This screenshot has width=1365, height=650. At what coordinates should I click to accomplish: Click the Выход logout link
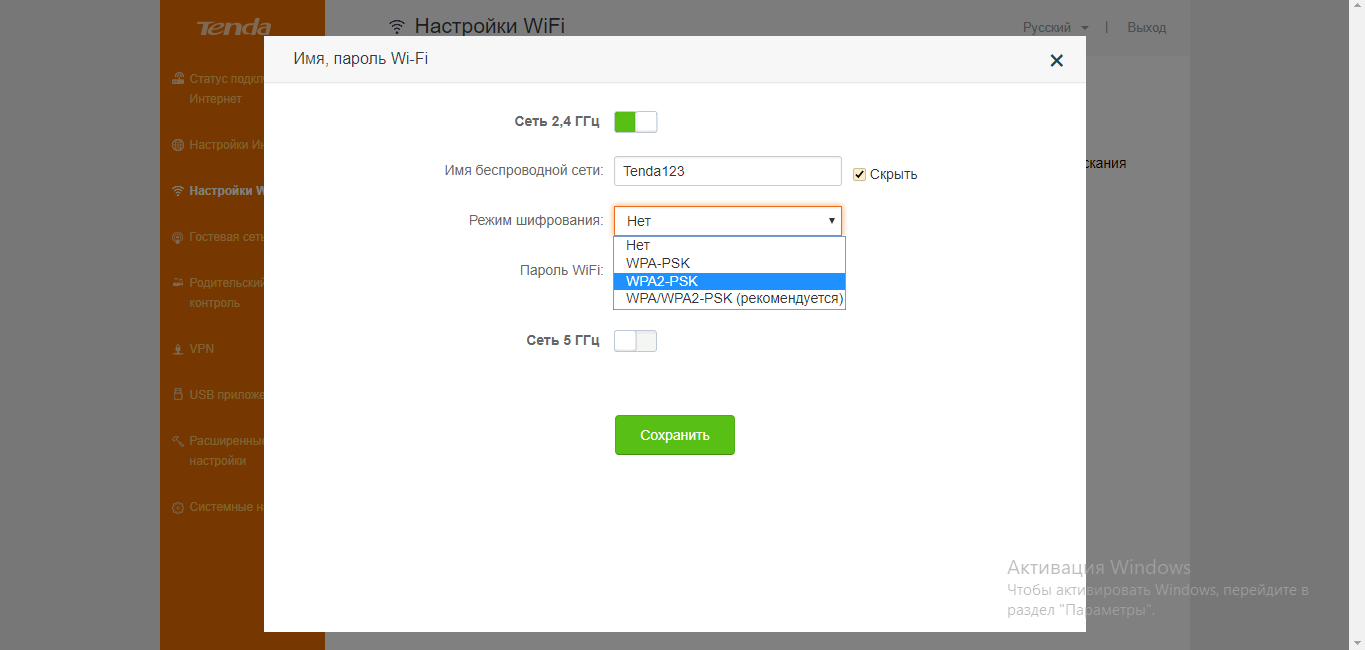[x=1147, y=28]
